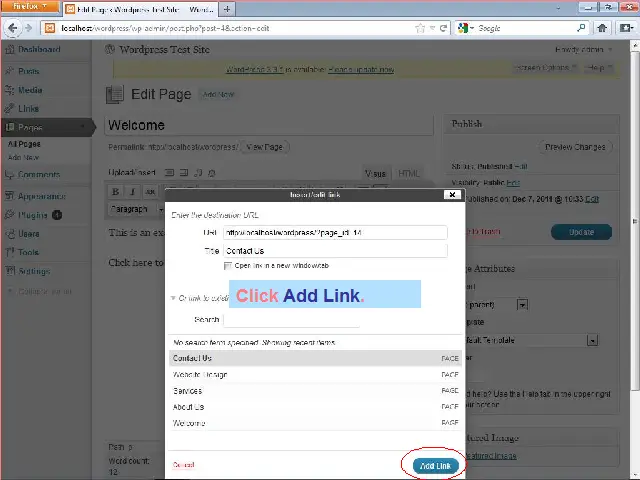Screen dimensions: 640x480
Task: Switch to Visual editor tab
Action: click(376, 173)
